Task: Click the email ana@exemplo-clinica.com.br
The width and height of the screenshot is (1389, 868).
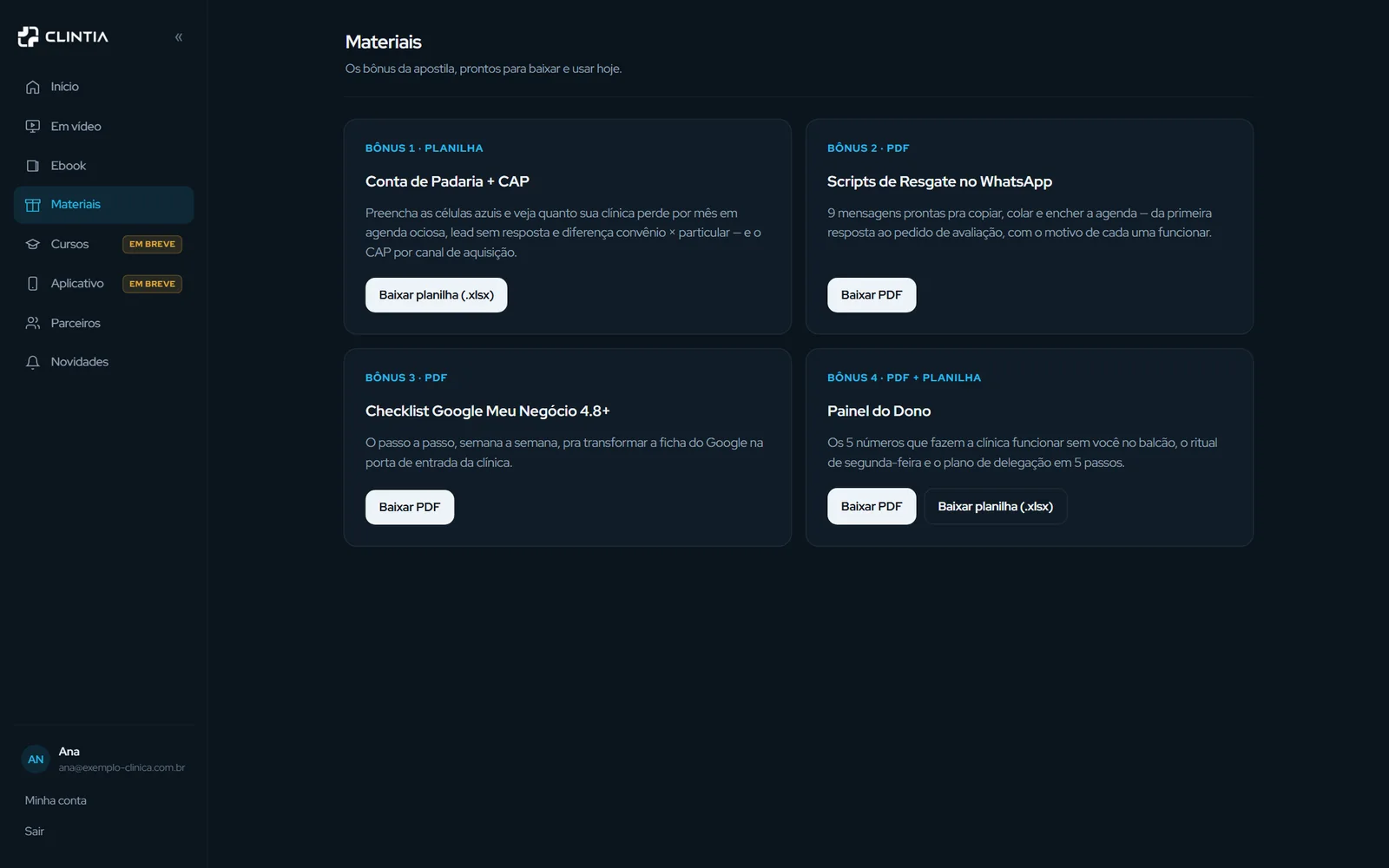Action: point(122,767)
